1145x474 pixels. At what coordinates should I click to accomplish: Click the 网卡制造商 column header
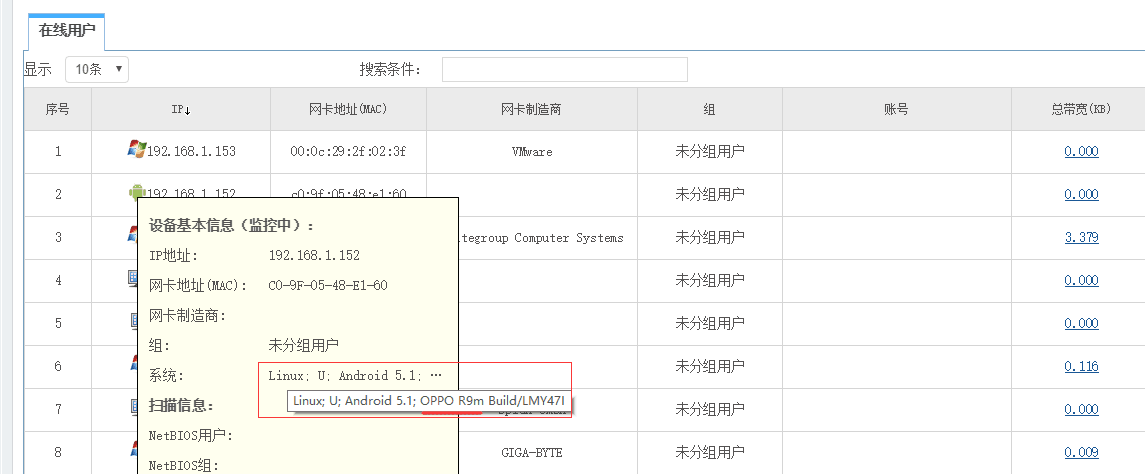(530, 109)
